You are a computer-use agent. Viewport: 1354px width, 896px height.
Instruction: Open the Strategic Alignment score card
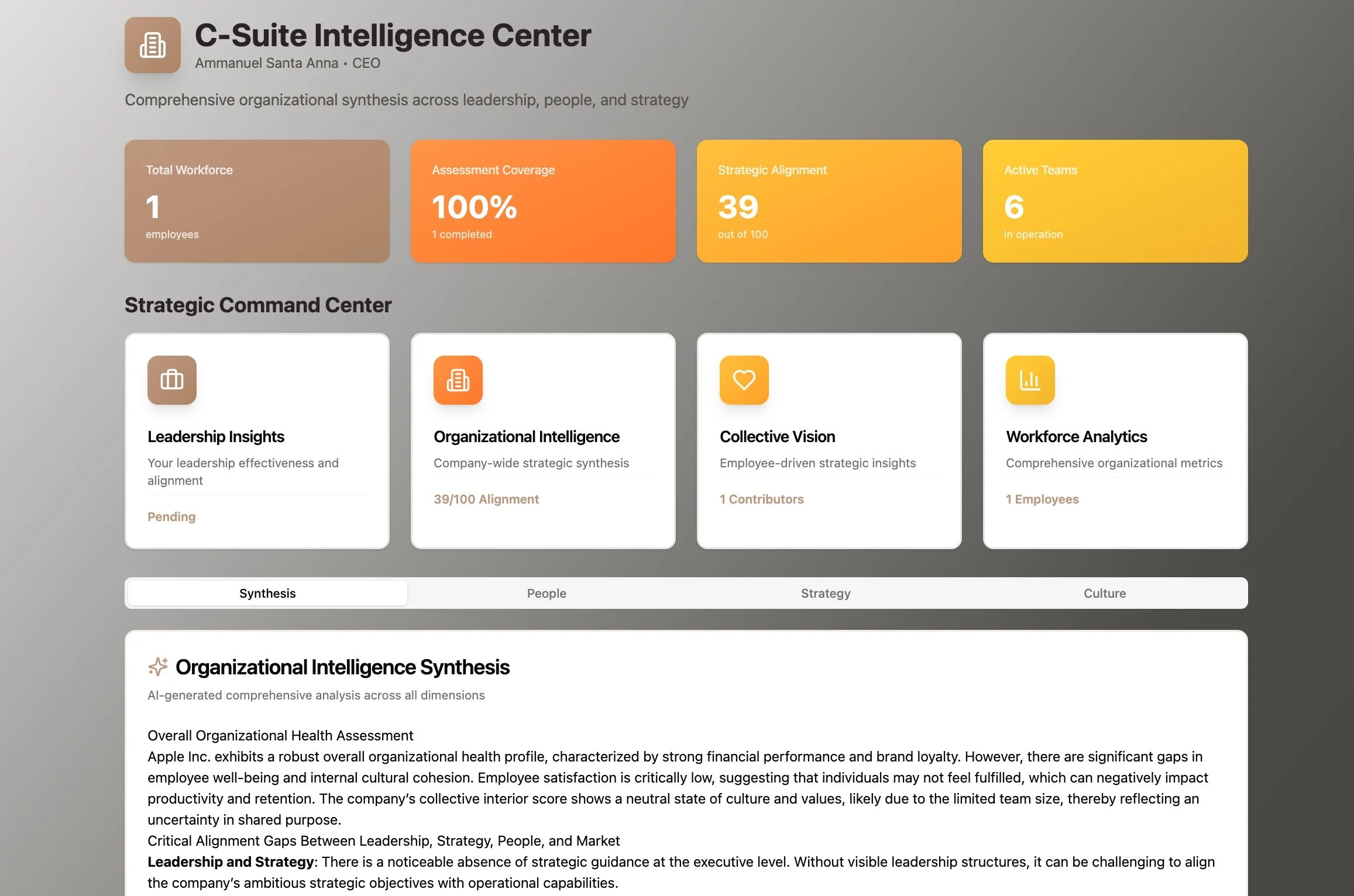pyautogui.click(x=829, y=201)
